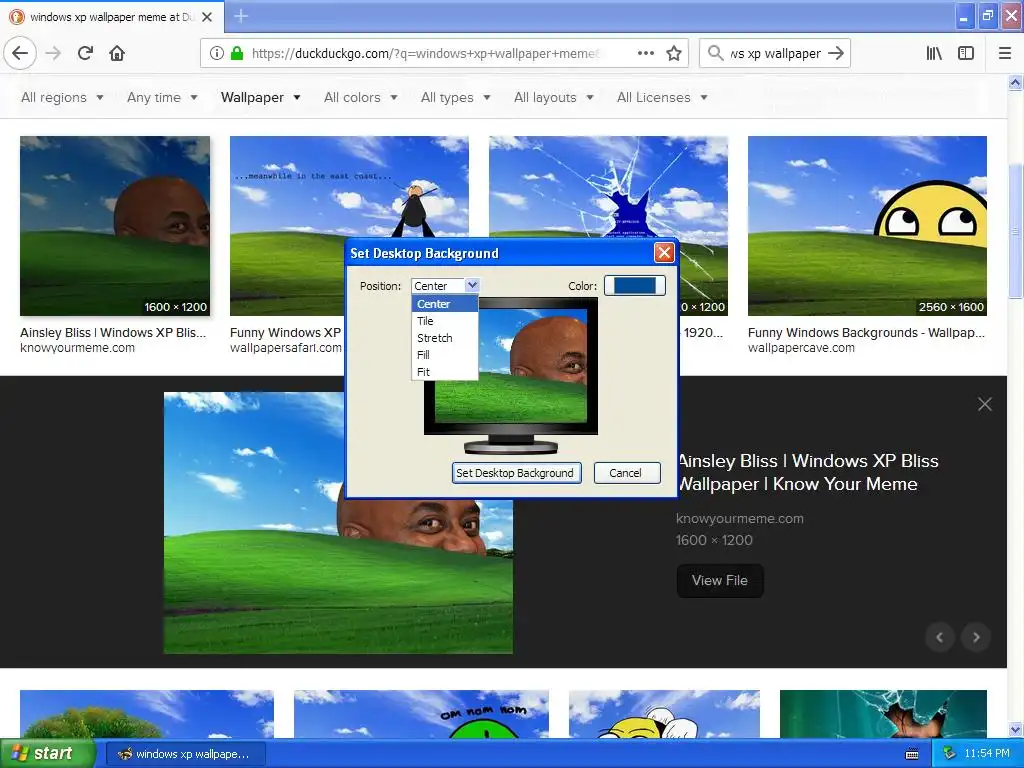Open site information icon in address bar
This screenshot has width=1024, height=768.
(217, 53)
